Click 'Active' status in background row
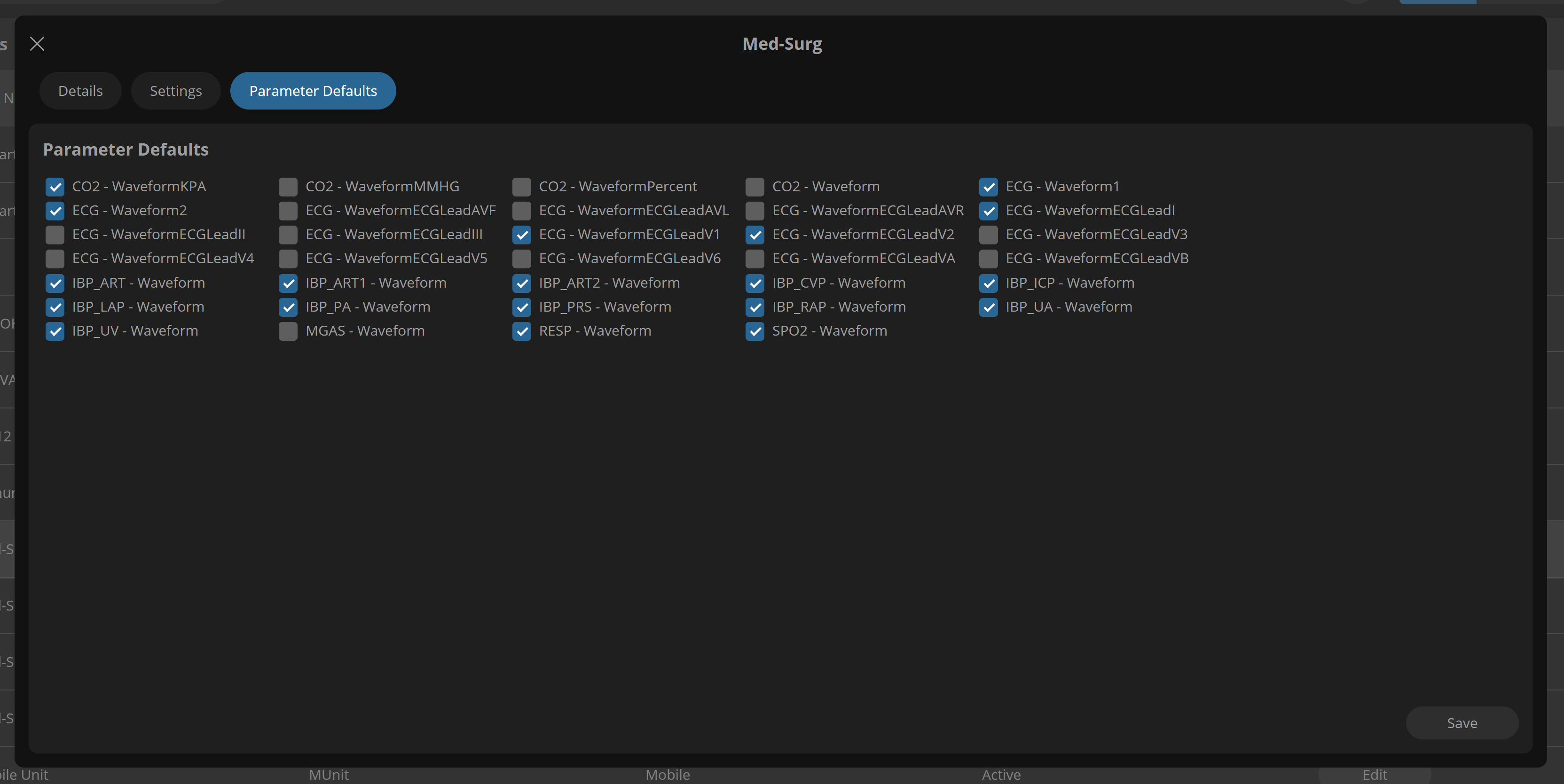The image size is (1564, 784). (1001, 775)
